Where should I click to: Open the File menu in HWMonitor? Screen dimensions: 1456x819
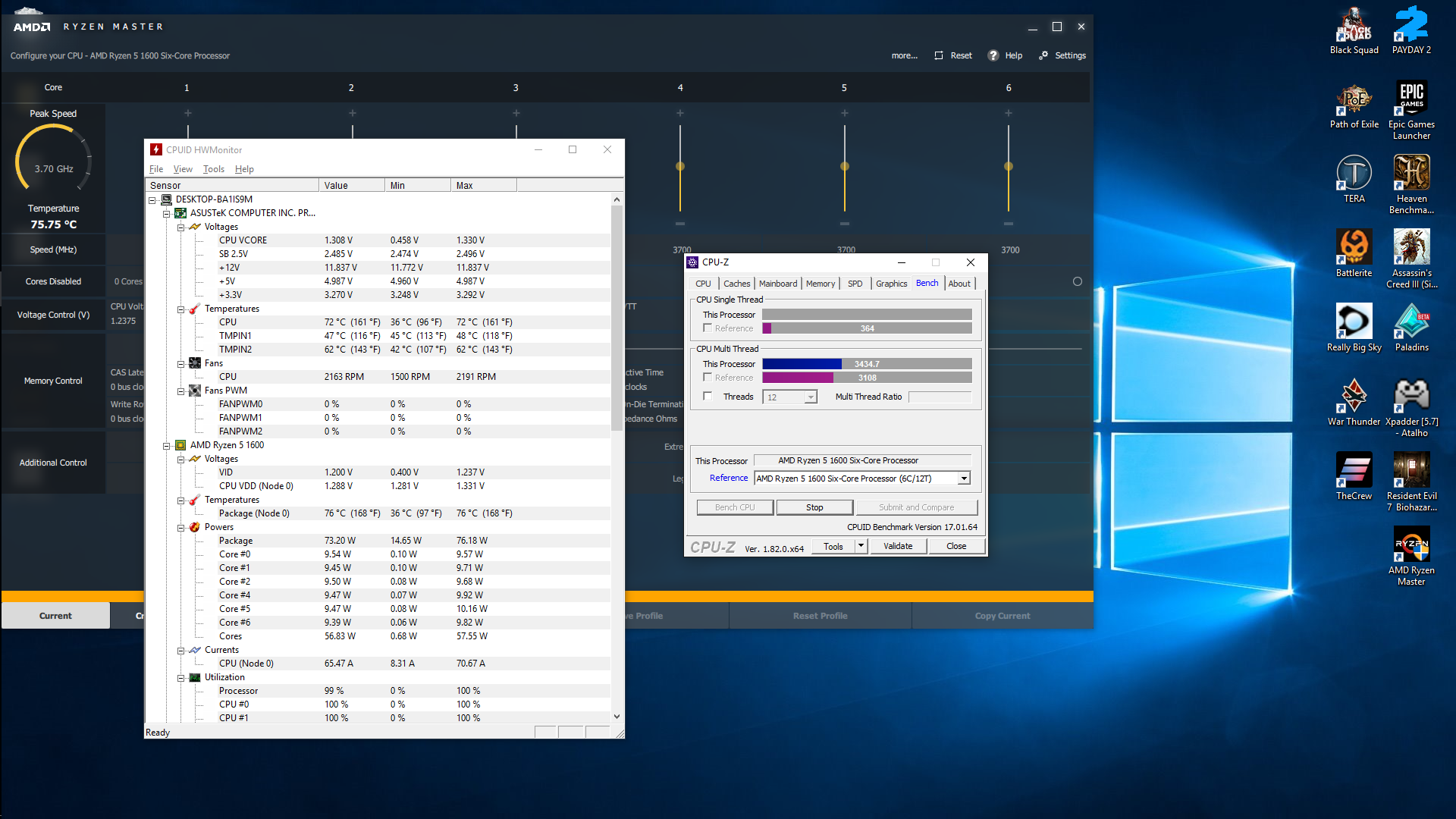coord(156,169)
